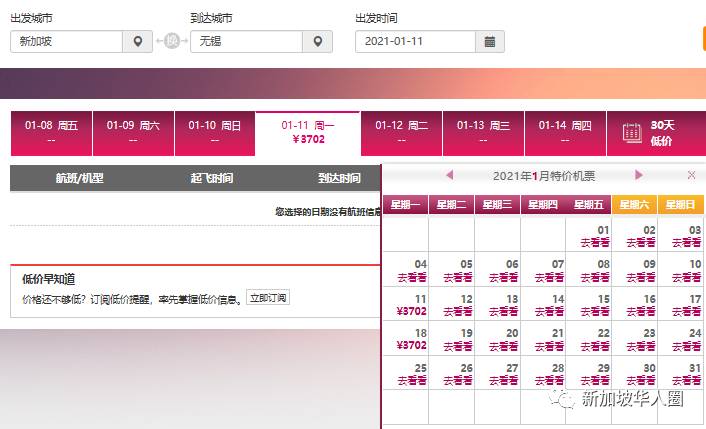The image size is (706, 429).
Task: Click 去看看 for January 01
Action: (x=595, y=243)
